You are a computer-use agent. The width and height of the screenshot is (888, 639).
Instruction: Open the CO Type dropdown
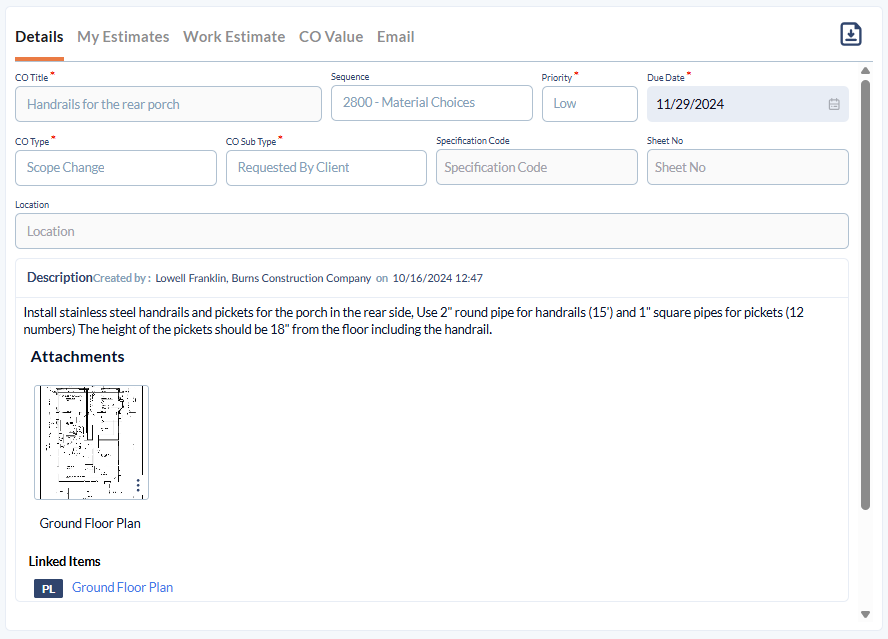pos(116,168)
